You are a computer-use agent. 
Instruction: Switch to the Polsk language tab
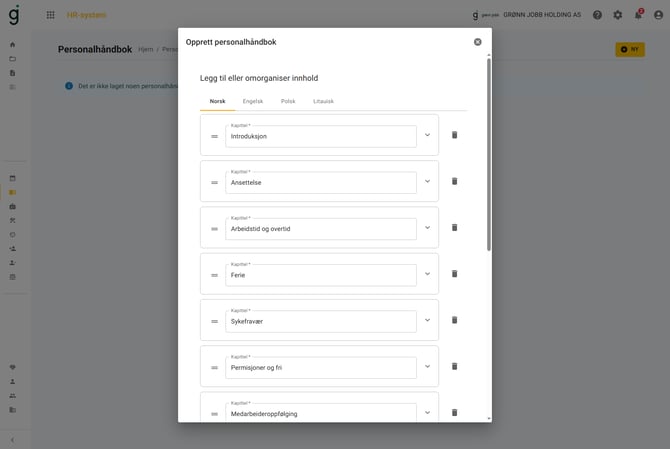tap(288, 101)
